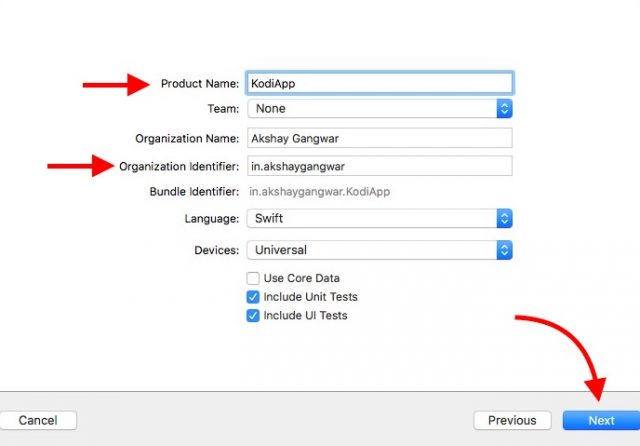640x446 pixels.
Task: Focus the Product Name field containing KodiApp
Action: coord(380,83)
